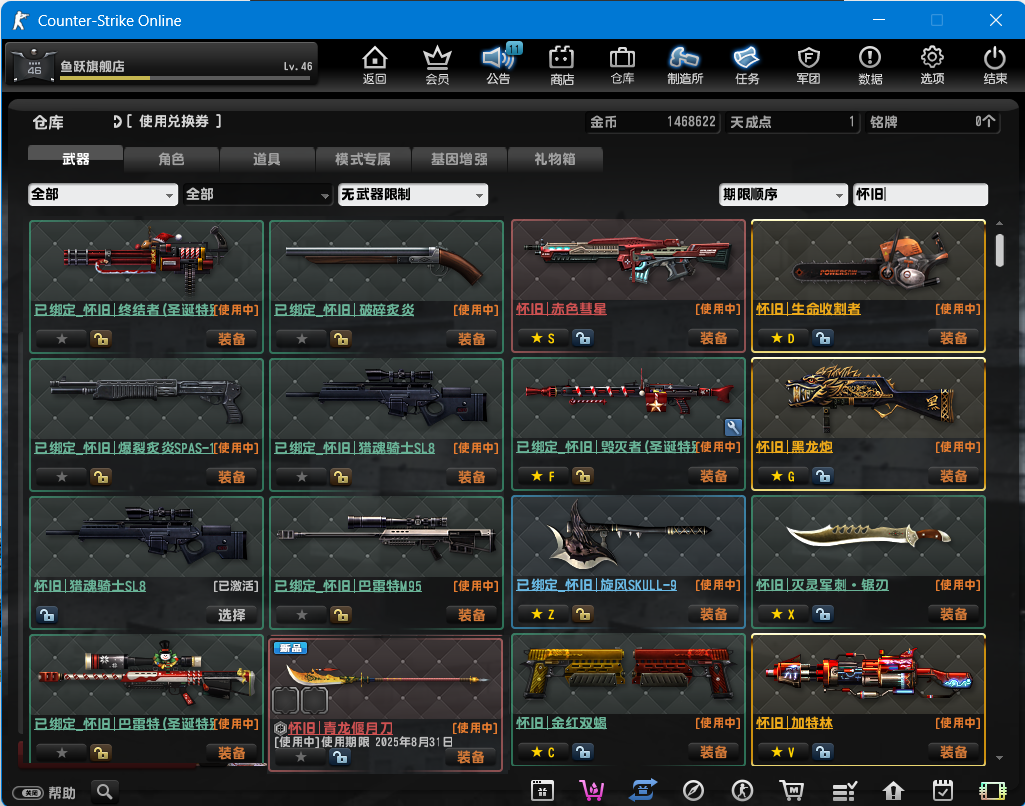Open the 任务 missions icon
The image size is (1025, 806).
coord(747,65)
